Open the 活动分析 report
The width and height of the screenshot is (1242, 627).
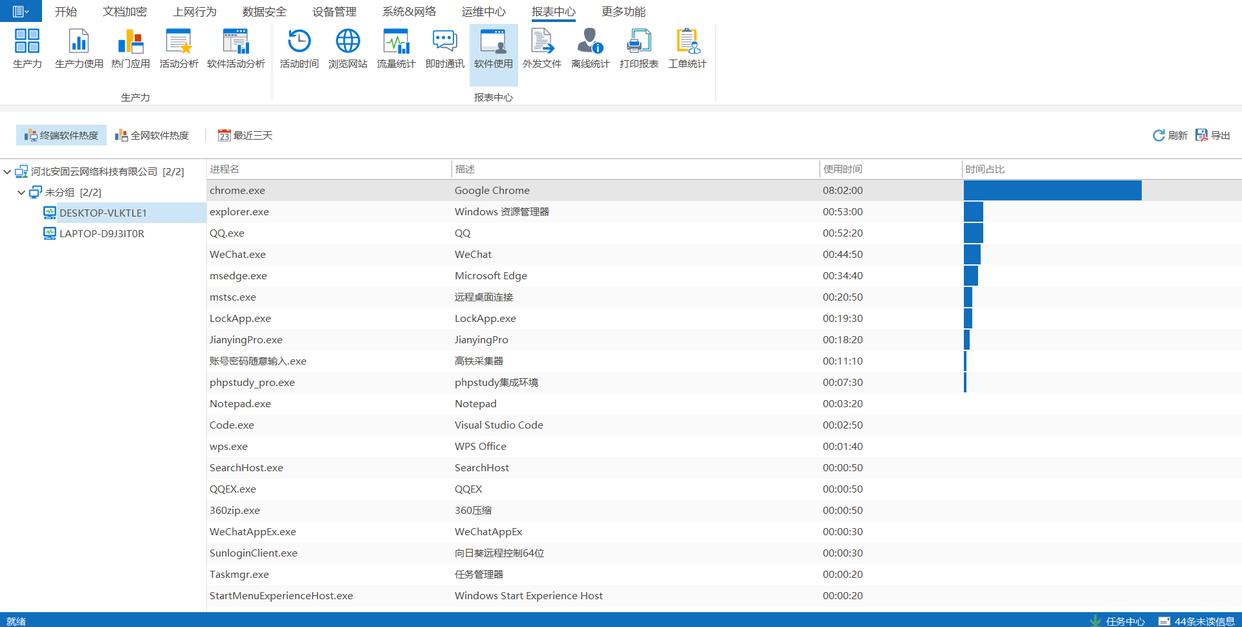pos(179,48)
